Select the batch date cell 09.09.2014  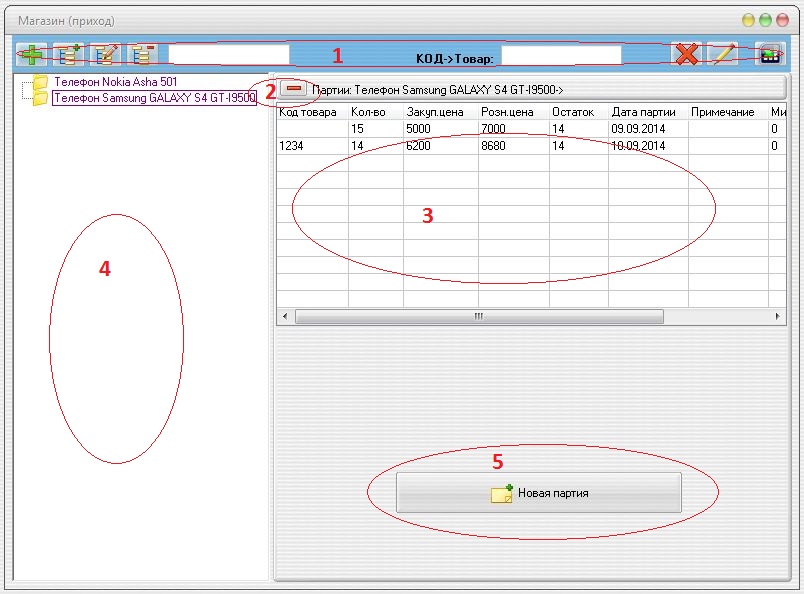649,129
